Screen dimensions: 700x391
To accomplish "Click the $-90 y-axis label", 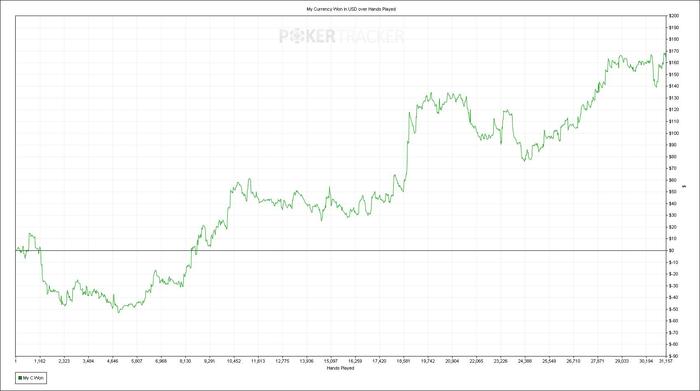I will click(673, 356).
